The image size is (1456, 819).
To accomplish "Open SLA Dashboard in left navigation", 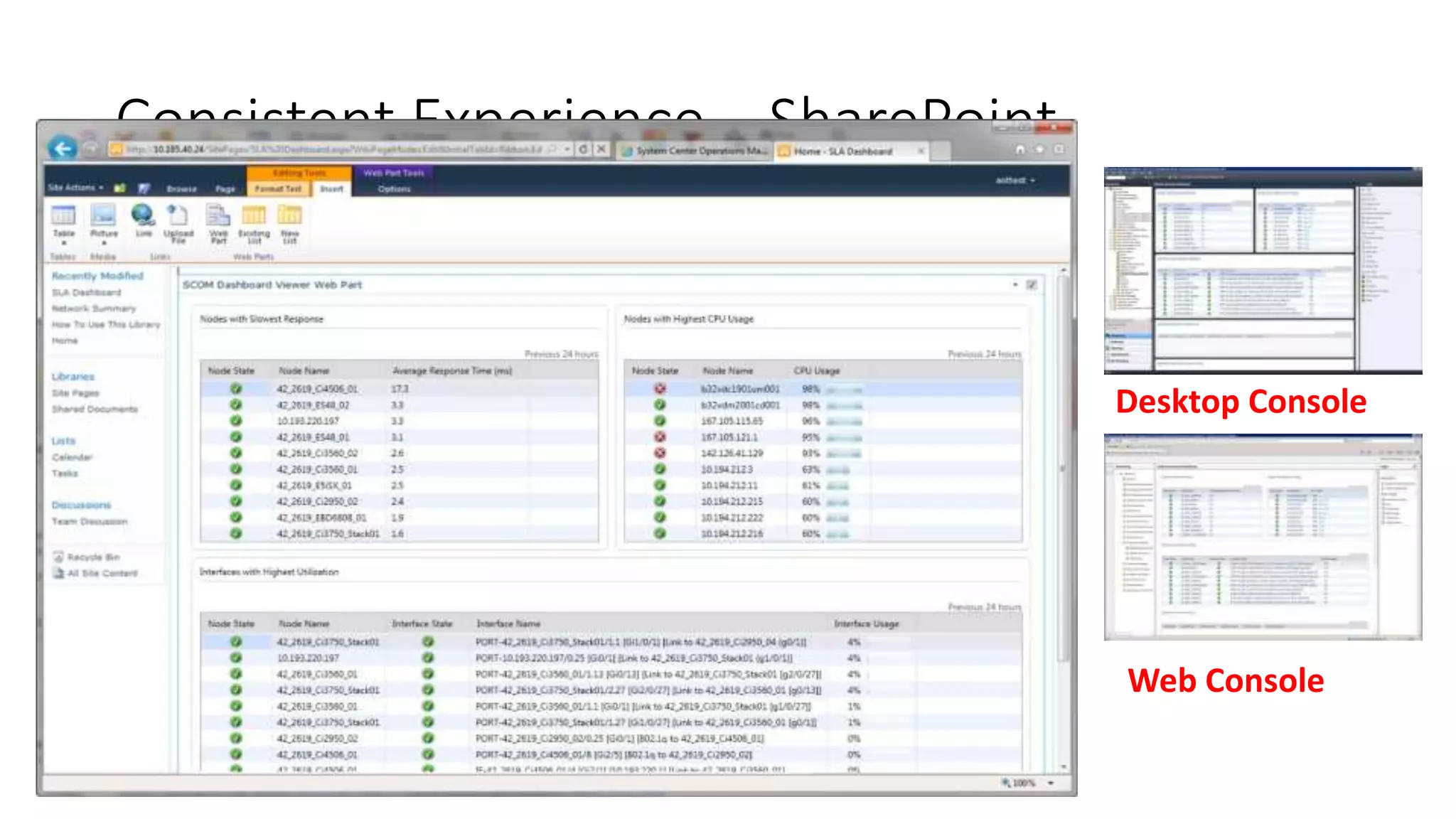I will coord(86,292).
